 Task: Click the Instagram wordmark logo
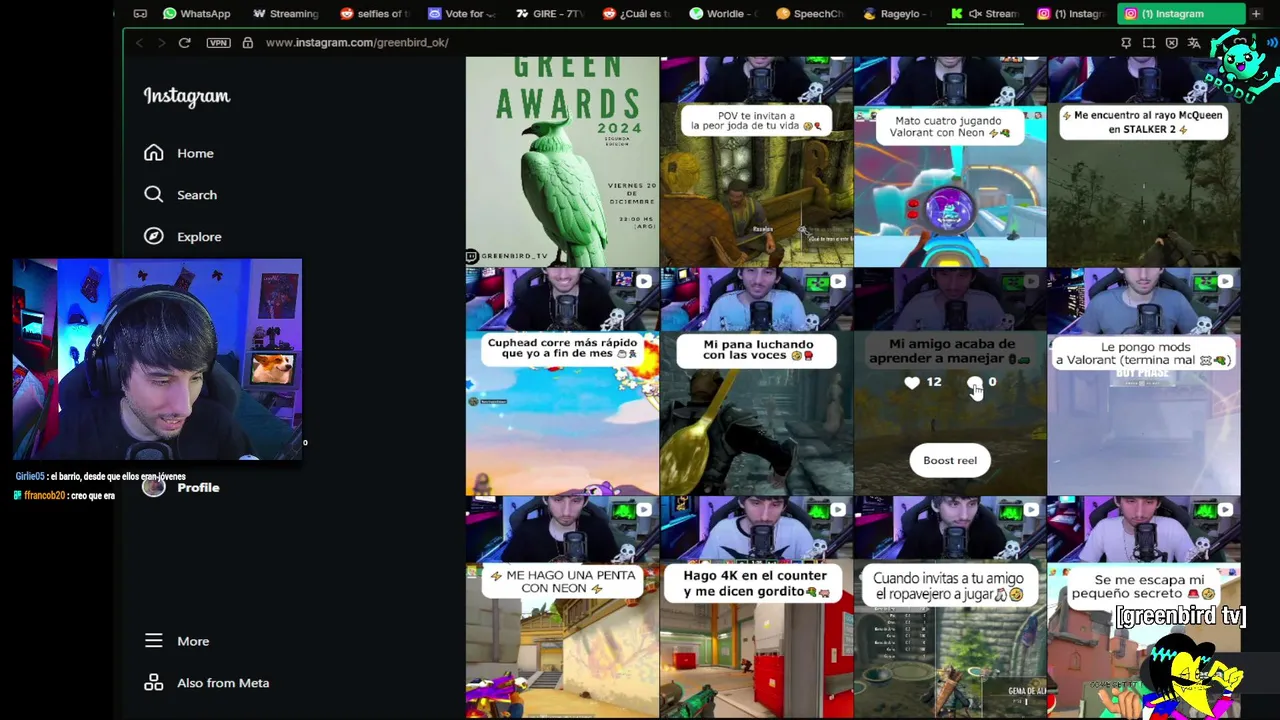[187, 96]
